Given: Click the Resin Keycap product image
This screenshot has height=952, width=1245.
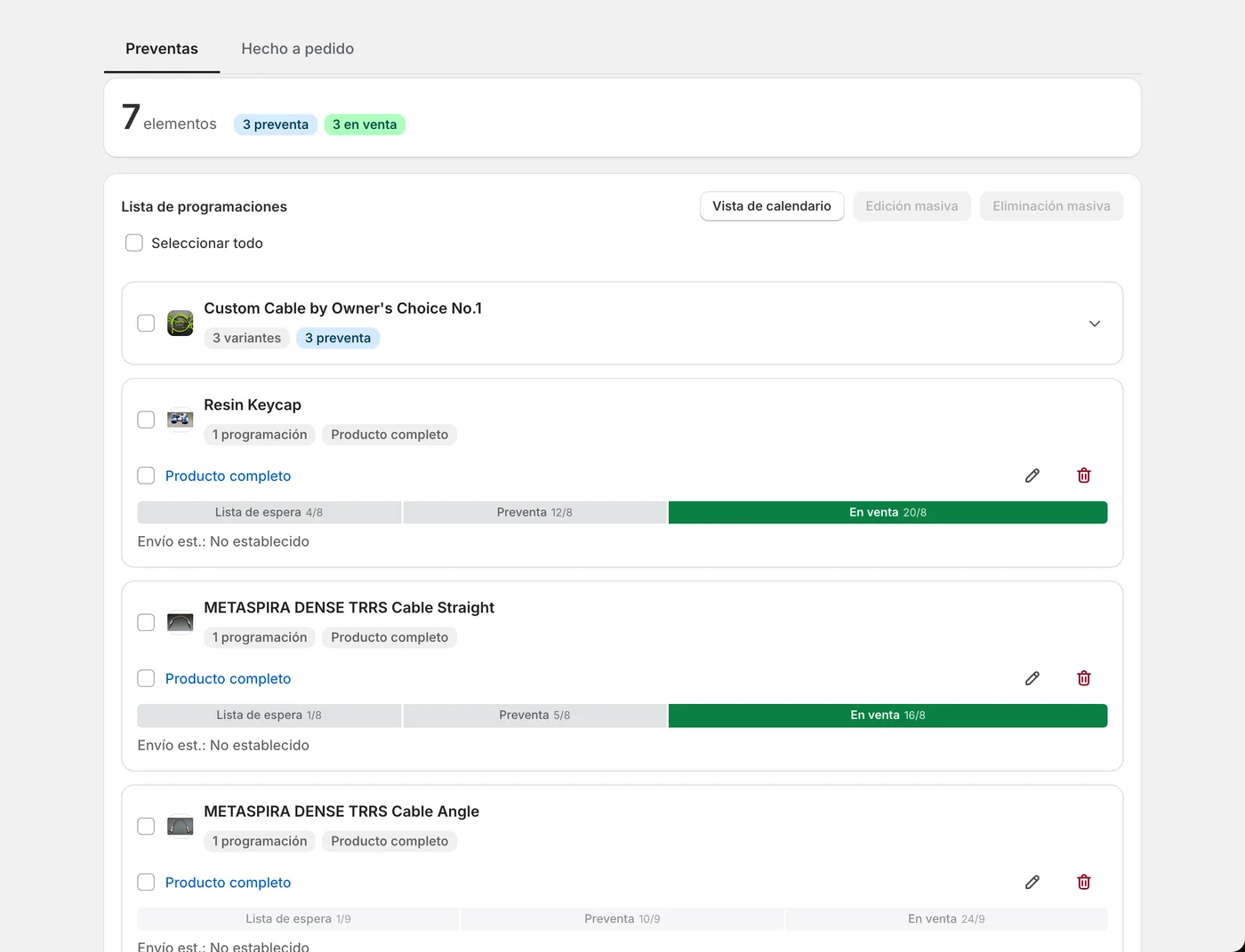Looking at the screenshot, I should (x=180, y=420).
